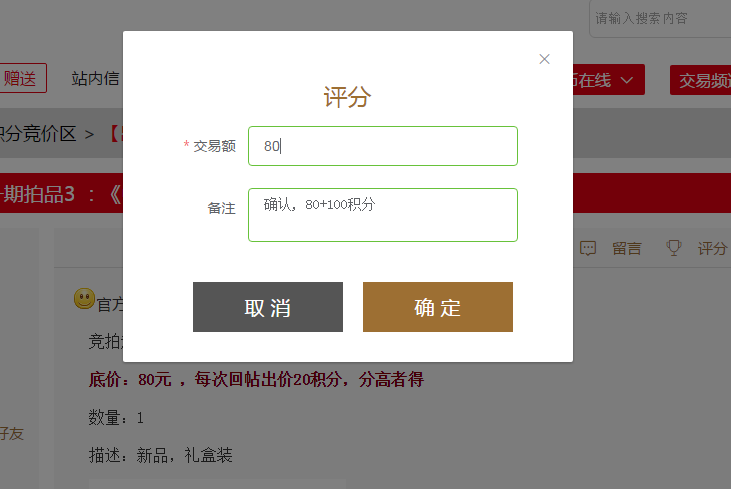Click the 赠送 outlined button
This screenshot has width=731, height=489.
point(22,78)
